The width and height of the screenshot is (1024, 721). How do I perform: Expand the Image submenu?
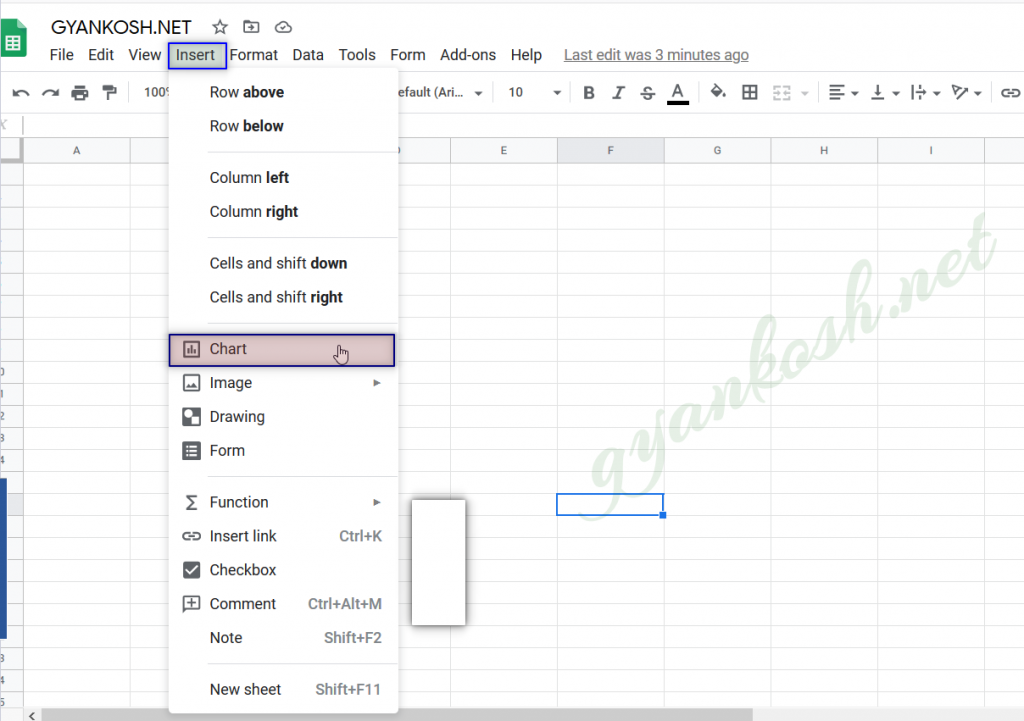point(232,383)
